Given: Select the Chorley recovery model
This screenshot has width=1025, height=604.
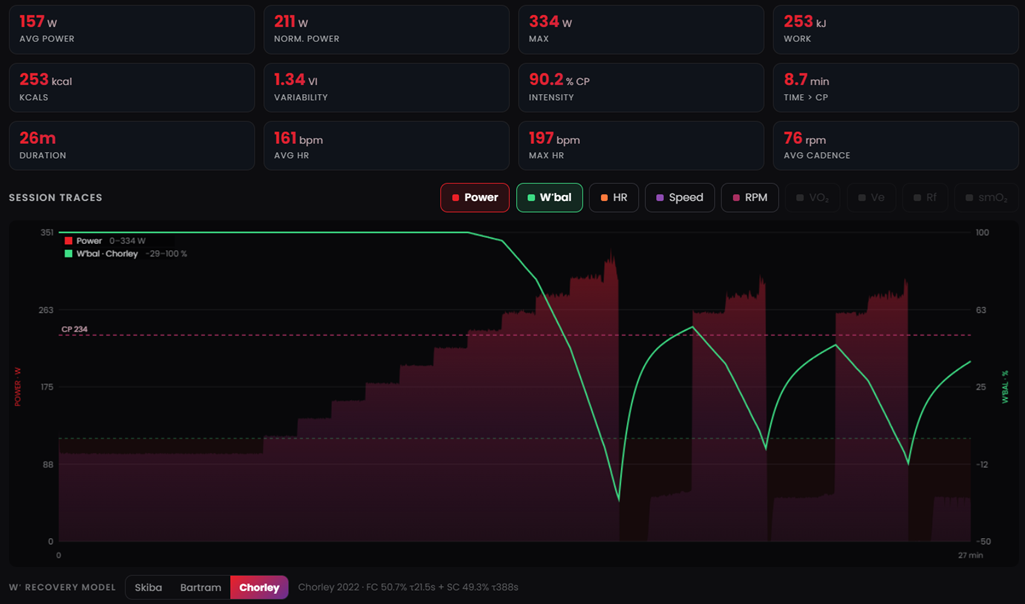Looking at the screenshot, I should [x=260, y=587].
